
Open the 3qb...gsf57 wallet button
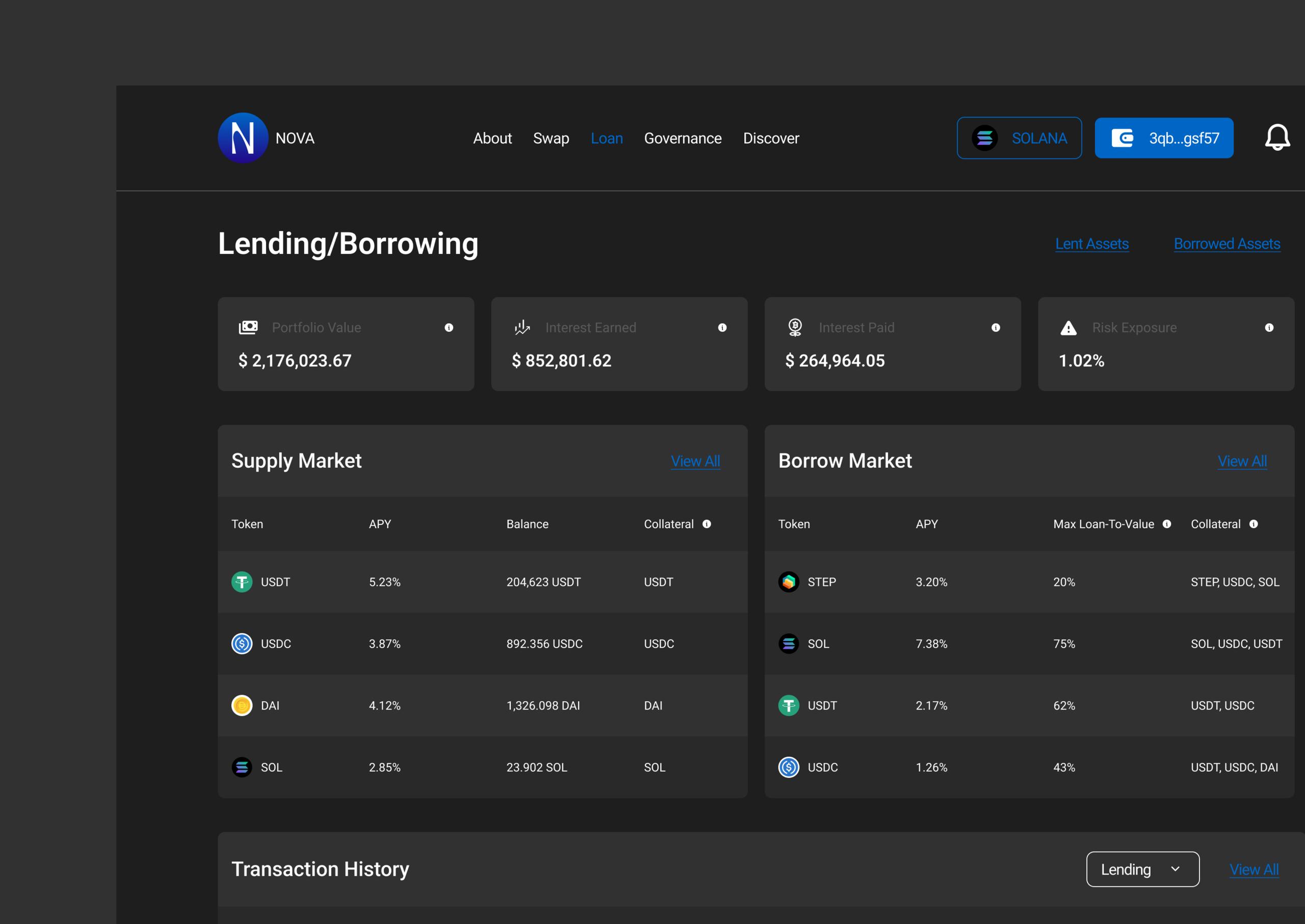1164,138
